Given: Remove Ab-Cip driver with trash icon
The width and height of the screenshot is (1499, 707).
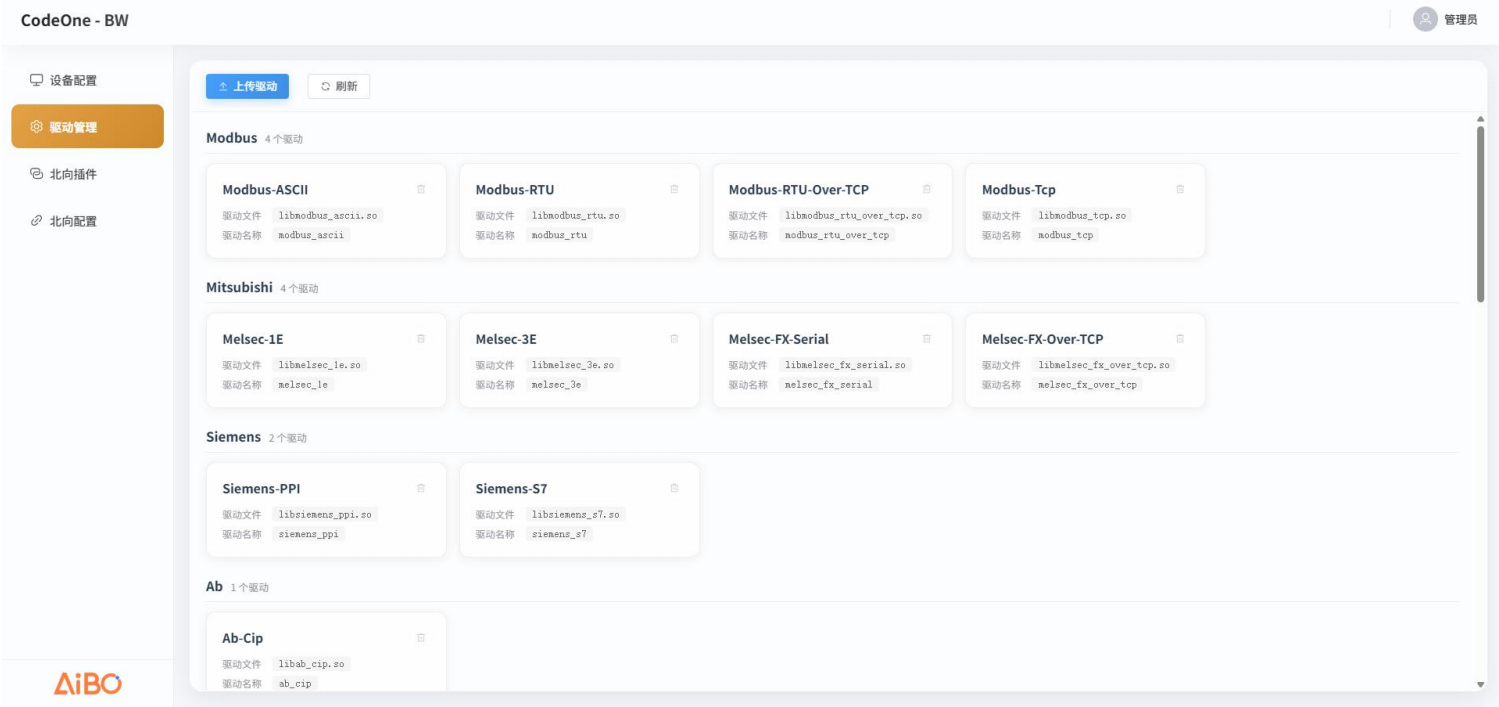Looking at the screenshot, I should point(421,638).
